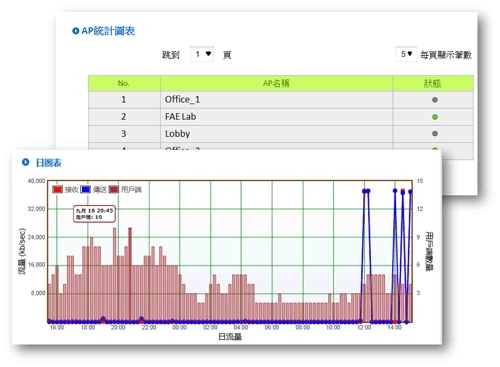Click the gray status dot for Office_1
The image size is (500, 367).
click(x=435, y=100)
